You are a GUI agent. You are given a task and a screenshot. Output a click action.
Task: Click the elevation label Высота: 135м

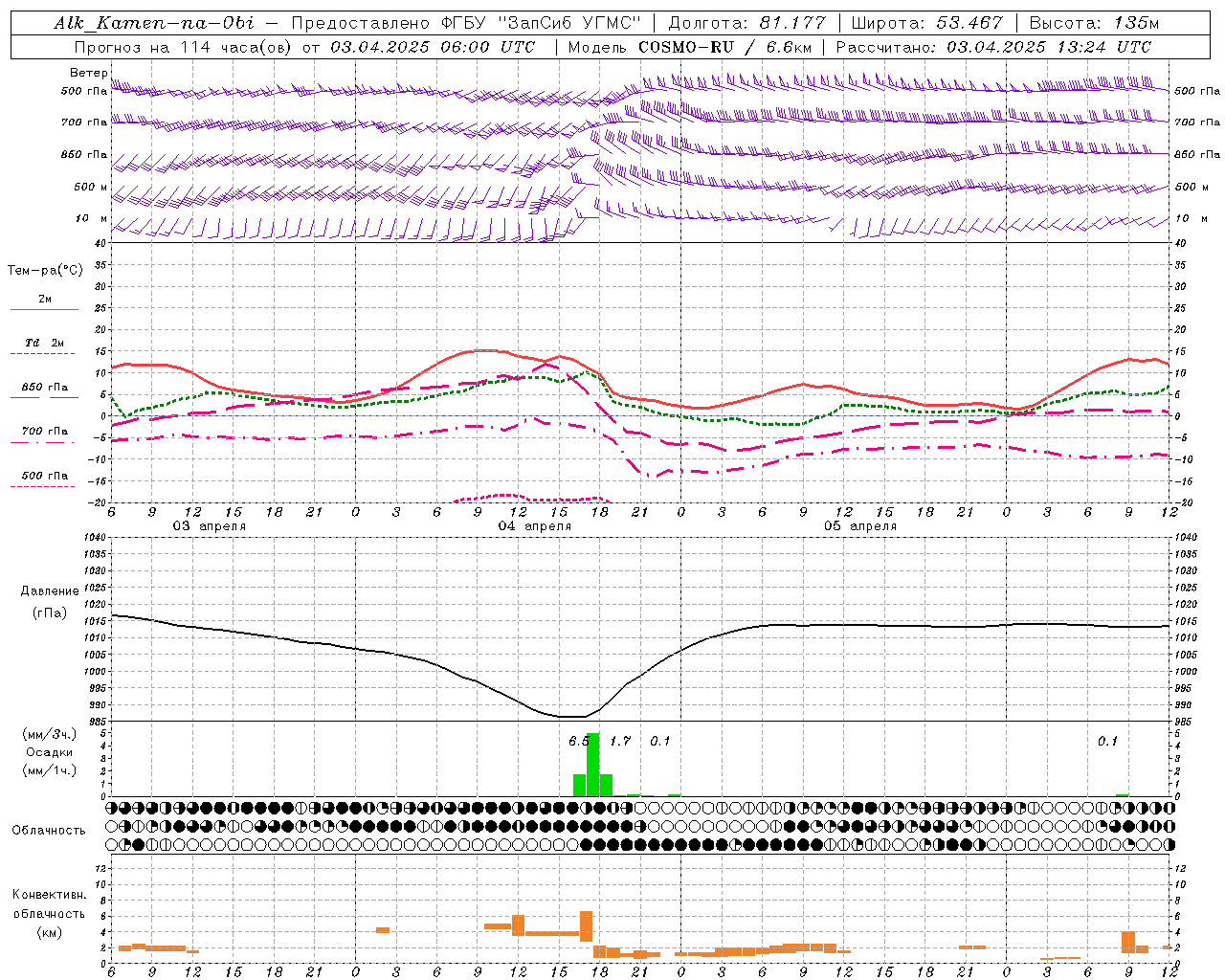pos(1093,23)
